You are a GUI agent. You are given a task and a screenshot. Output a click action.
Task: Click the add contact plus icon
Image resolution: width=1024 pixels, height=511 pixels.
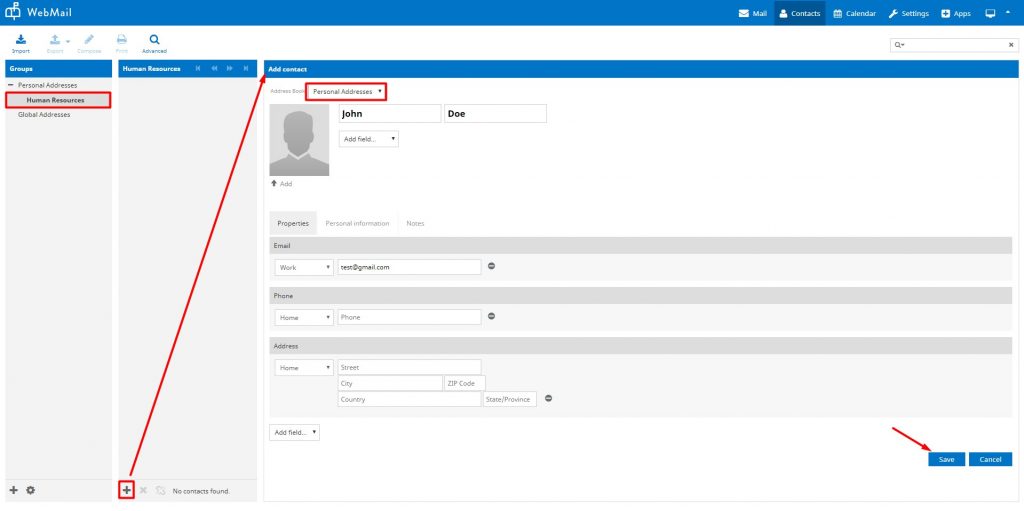(127, 490)
